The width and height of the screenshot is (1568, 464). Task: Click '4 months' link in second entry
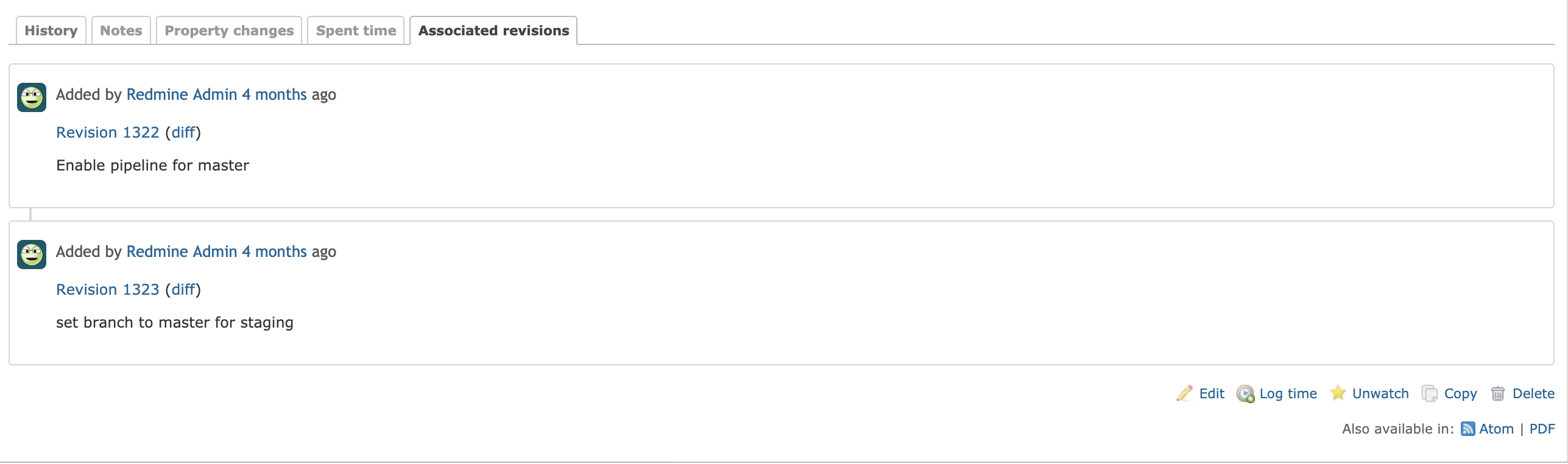[x=274, y=252]
